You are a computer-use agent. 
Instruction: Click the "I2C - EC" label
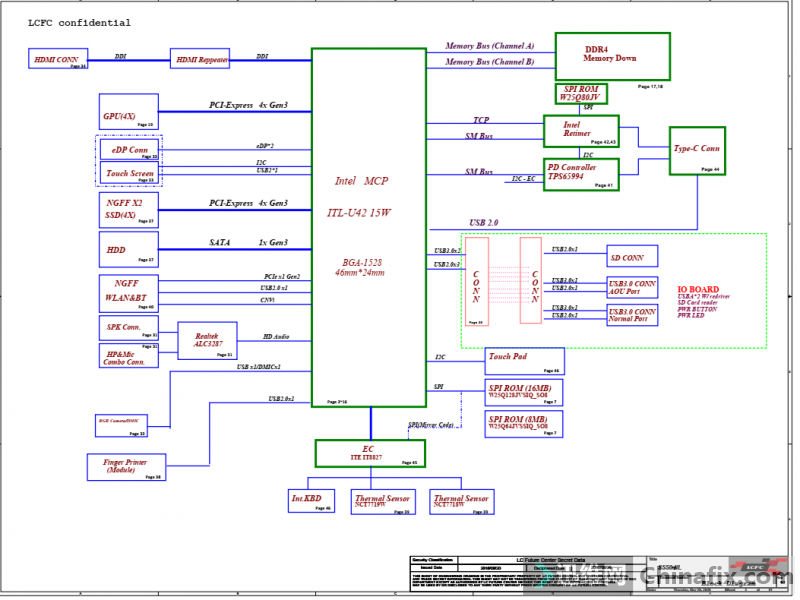click(523, 179)
